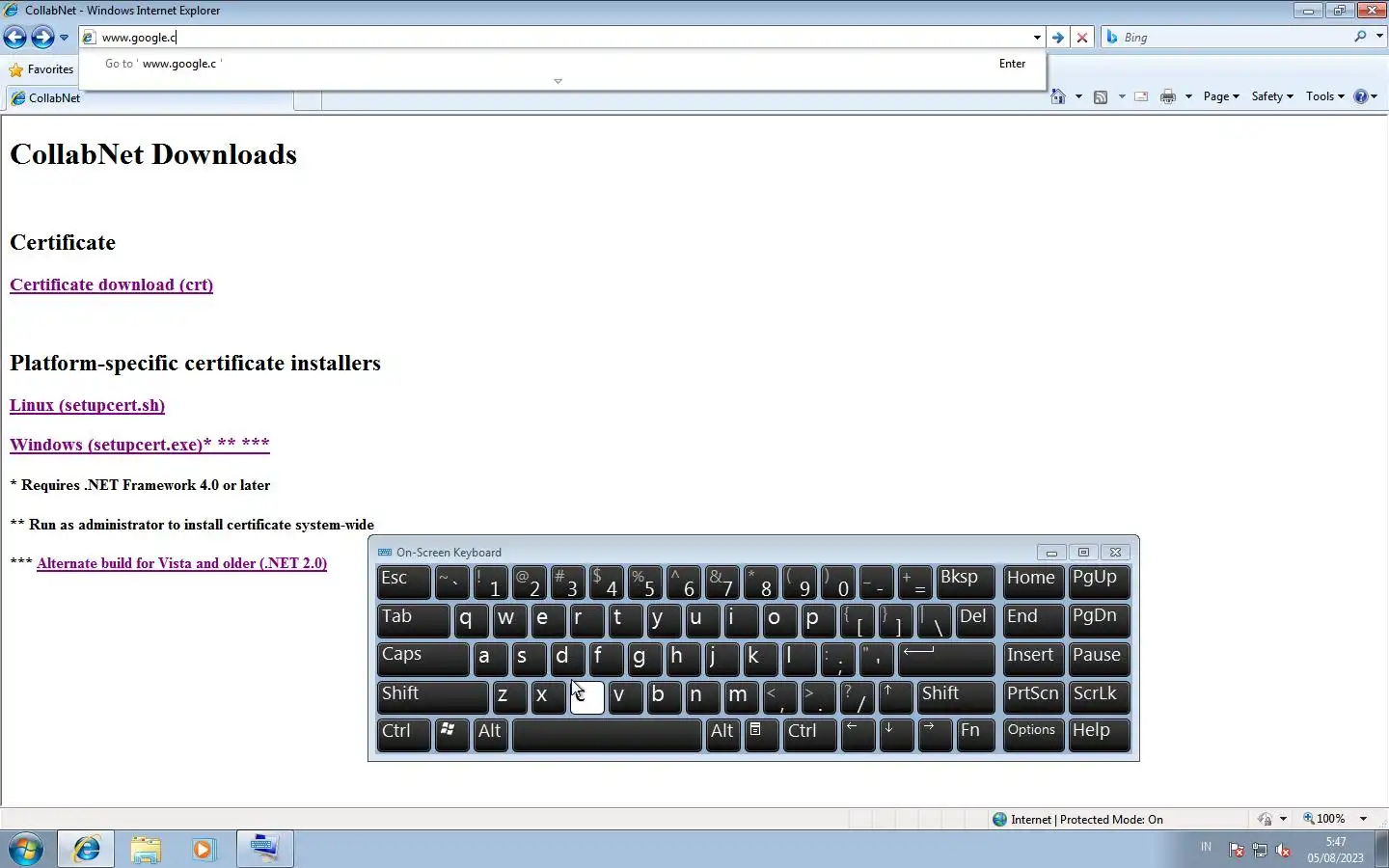Click the 100% zoom level button

point(1324,819)
